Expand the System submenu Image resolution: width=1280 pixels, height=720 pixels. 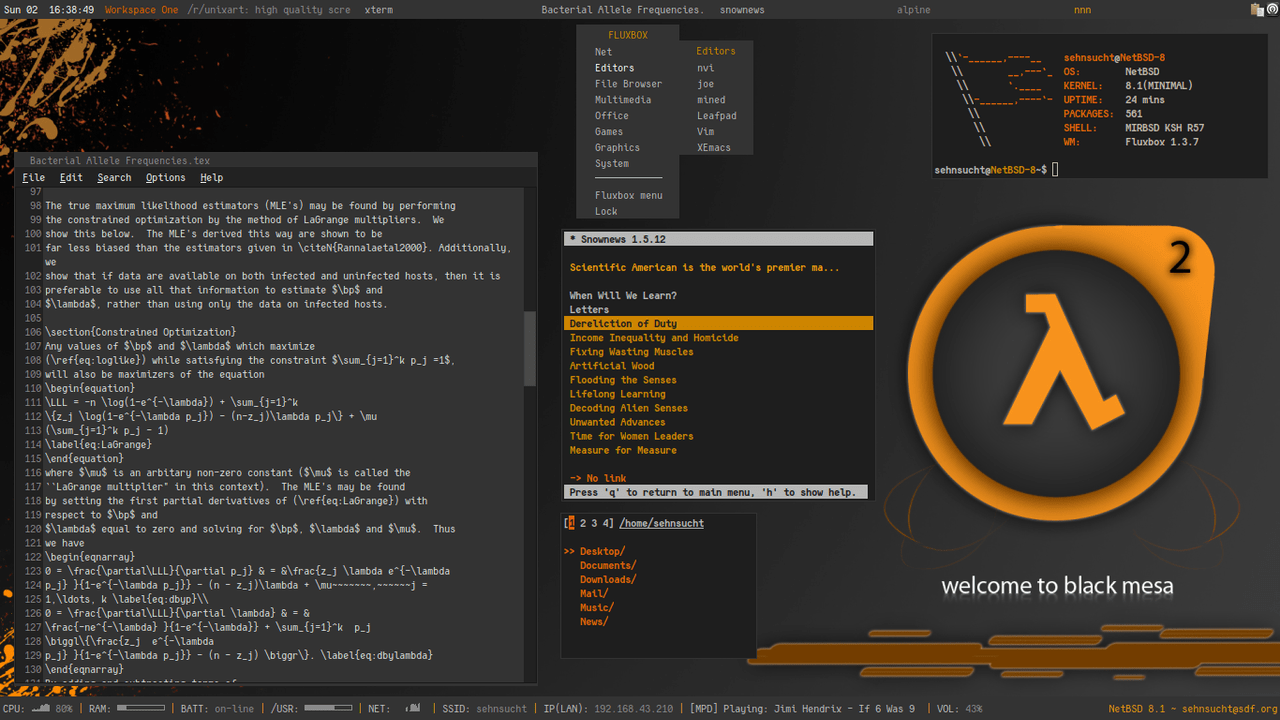click(627, 164)
